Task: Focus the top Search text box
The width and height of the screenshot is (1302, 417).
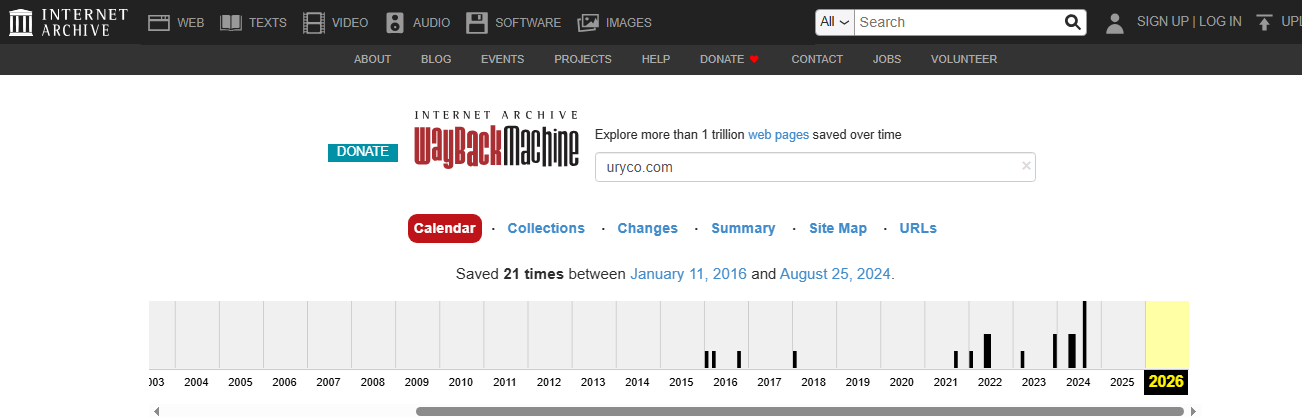Action: pos(958,22)
